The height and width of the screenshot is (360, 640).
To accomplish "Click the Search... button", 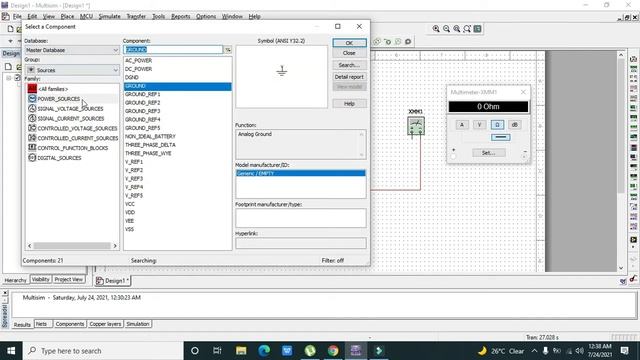I will coord(349,65).
